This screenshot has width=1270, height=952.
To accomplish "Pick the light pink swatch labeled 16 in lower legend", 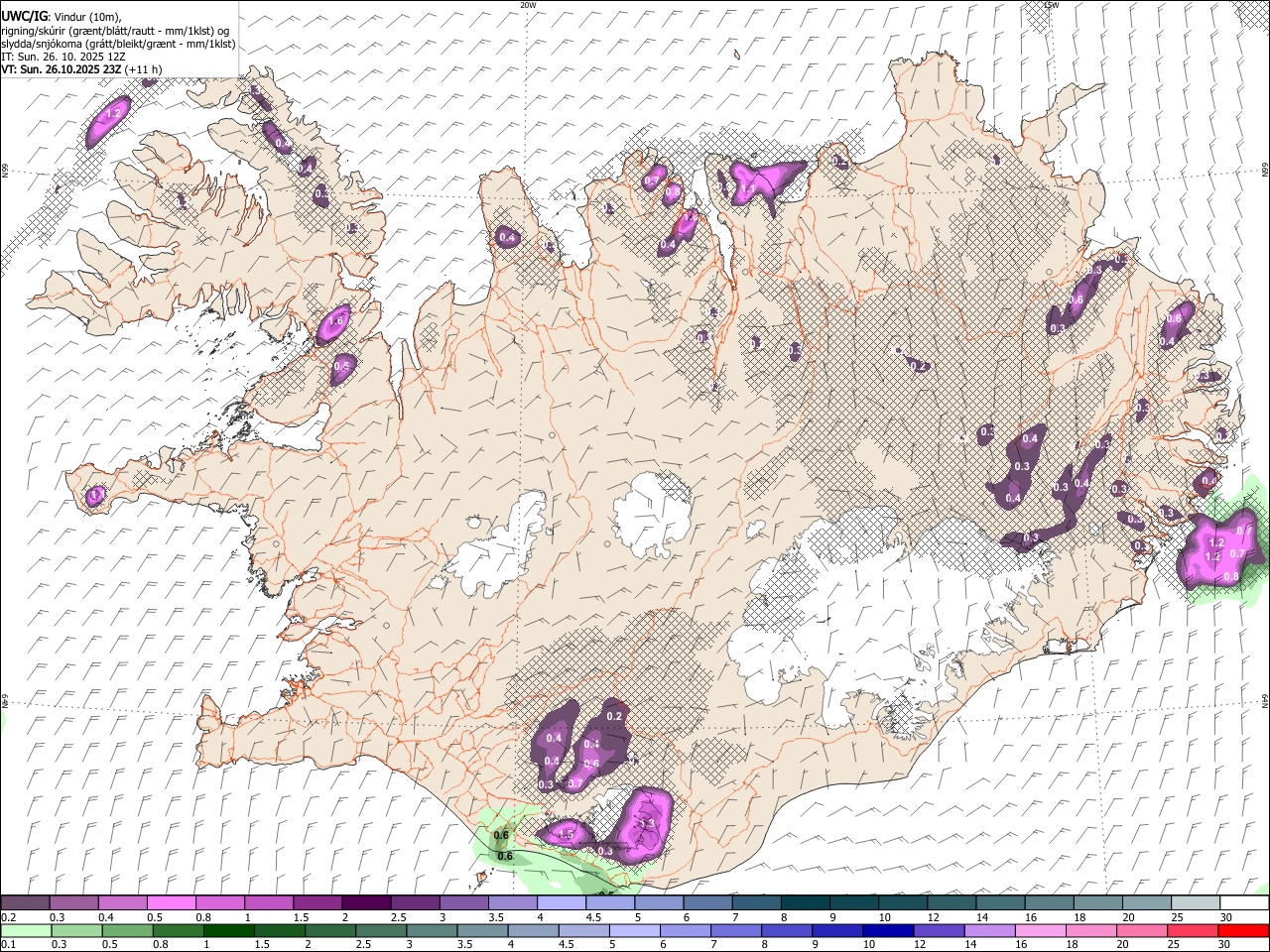I will tap(1042, 930).
